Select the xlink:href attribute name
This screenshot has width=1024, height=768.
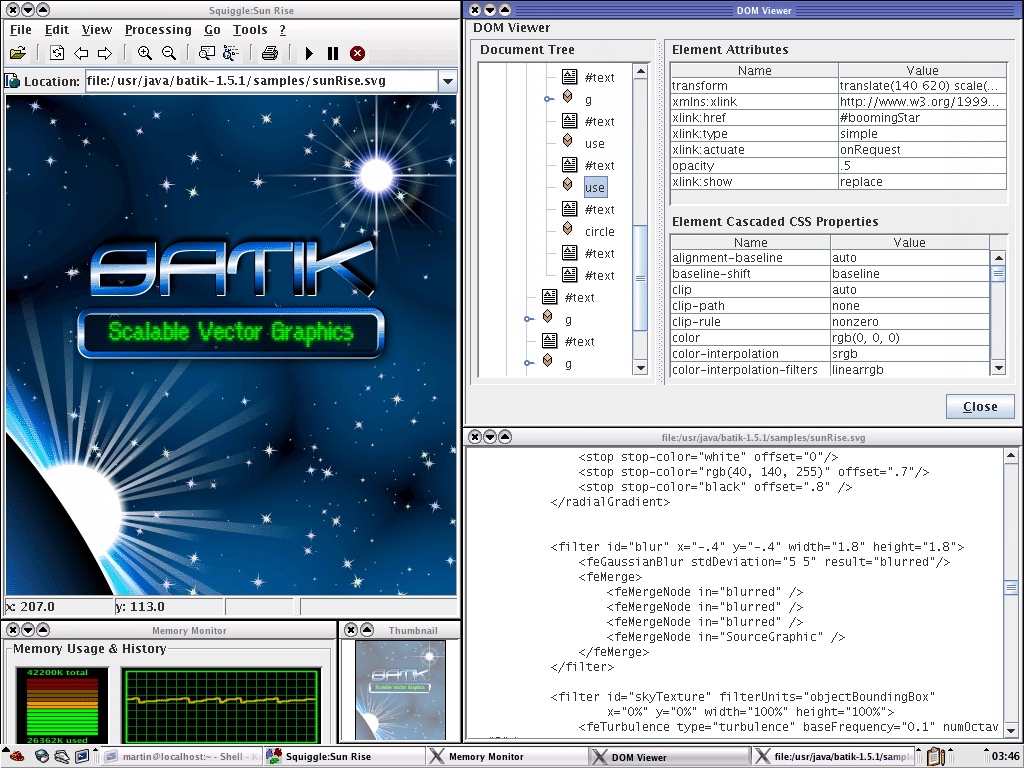698,118
